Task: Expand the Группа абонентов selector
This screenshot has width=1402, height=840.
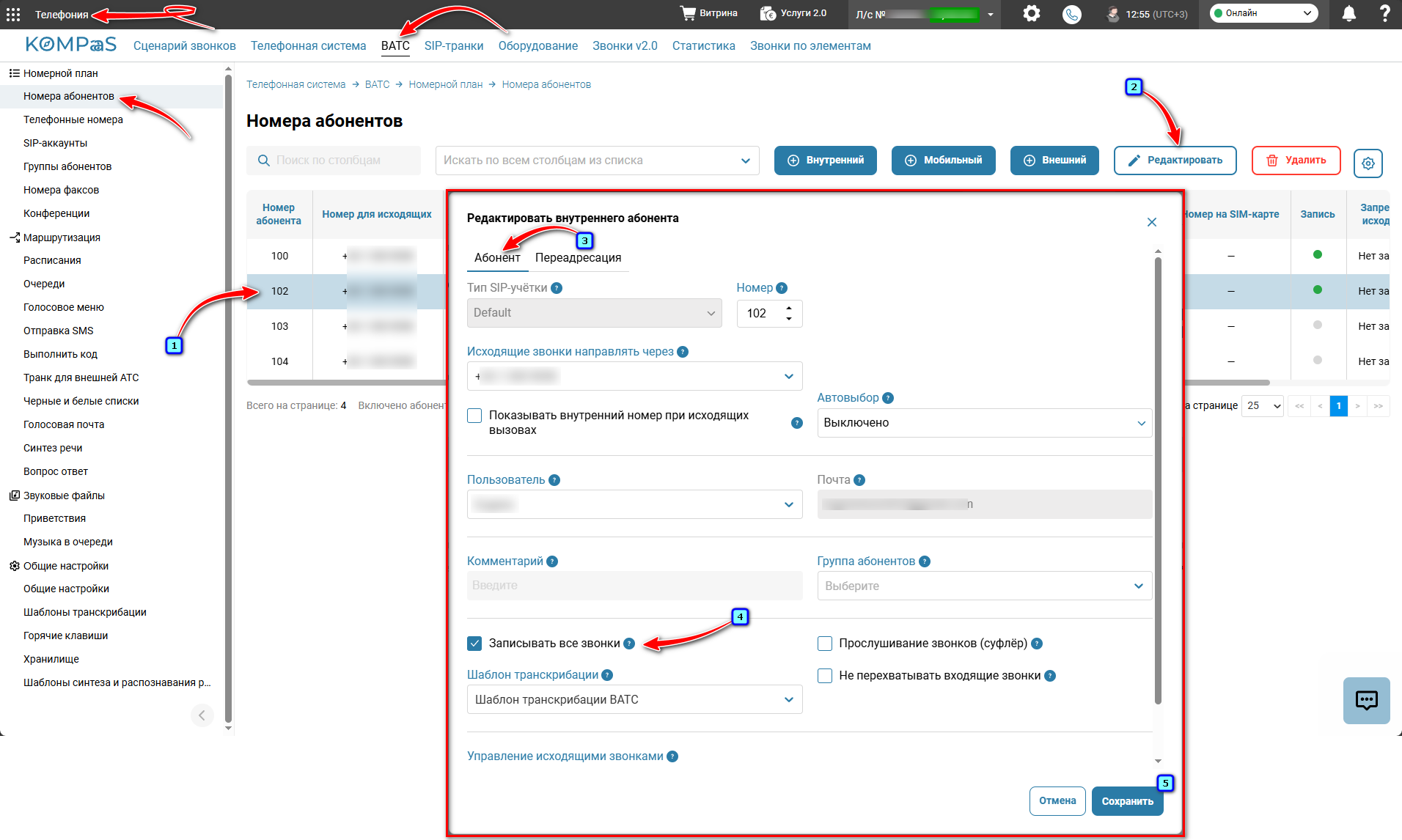Action: 984,586
